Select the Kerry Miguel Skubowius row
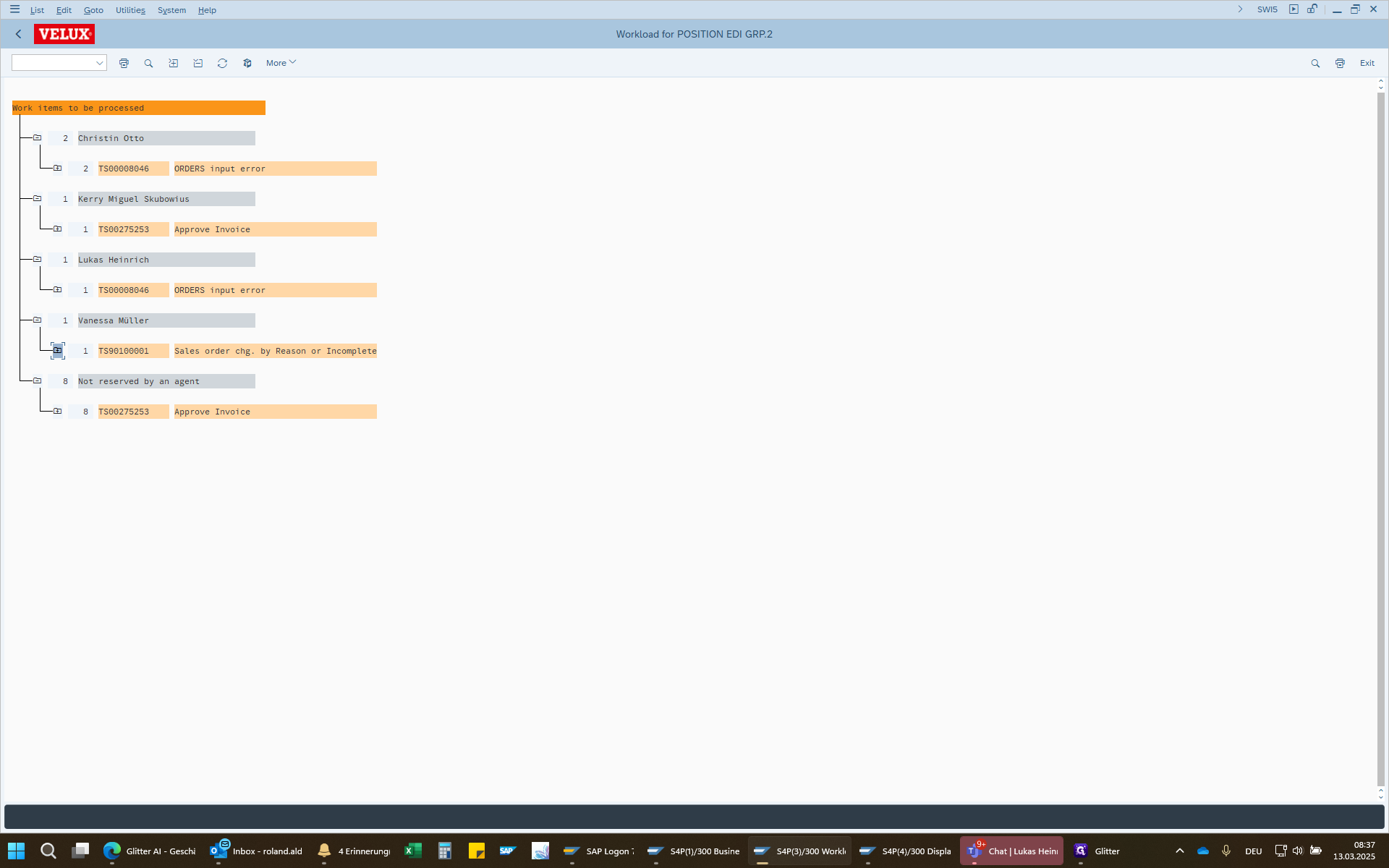 pos(166,199)
